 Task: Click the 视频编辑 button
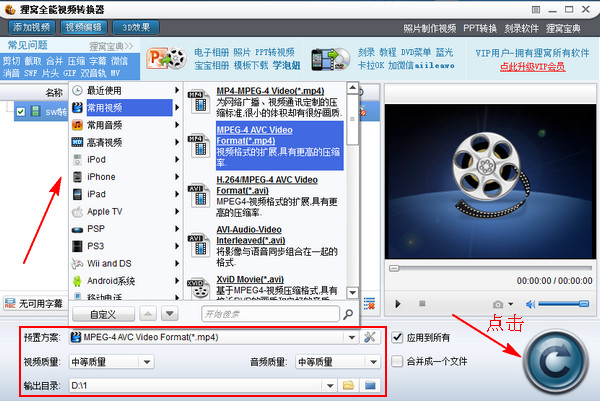tap(84, 27)
